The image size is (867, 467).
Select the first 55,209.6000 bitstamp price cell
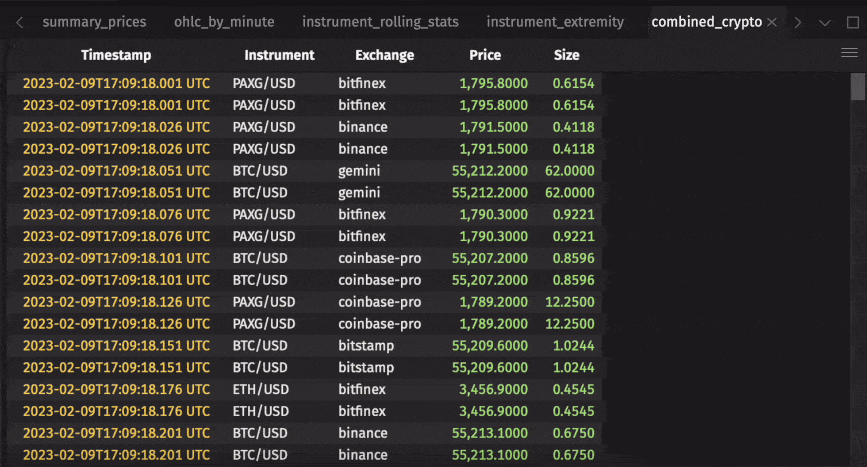coord(490,346)
